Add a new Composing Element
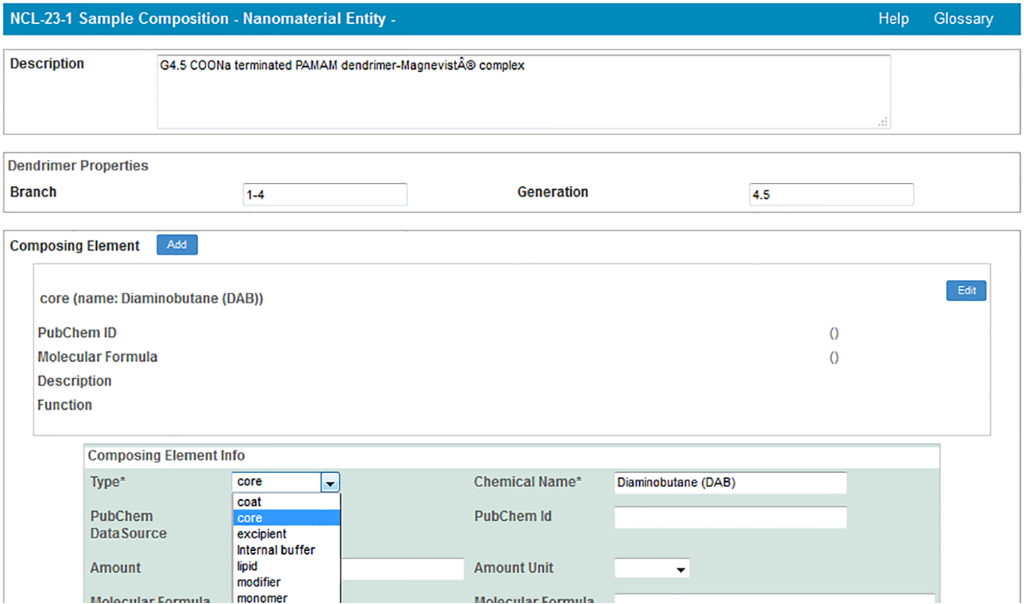 click(177, 245)
